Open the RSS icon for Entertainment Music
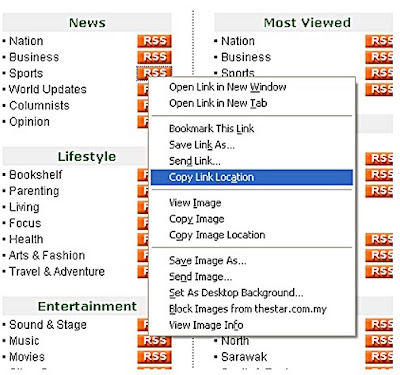 pos(154,341)
